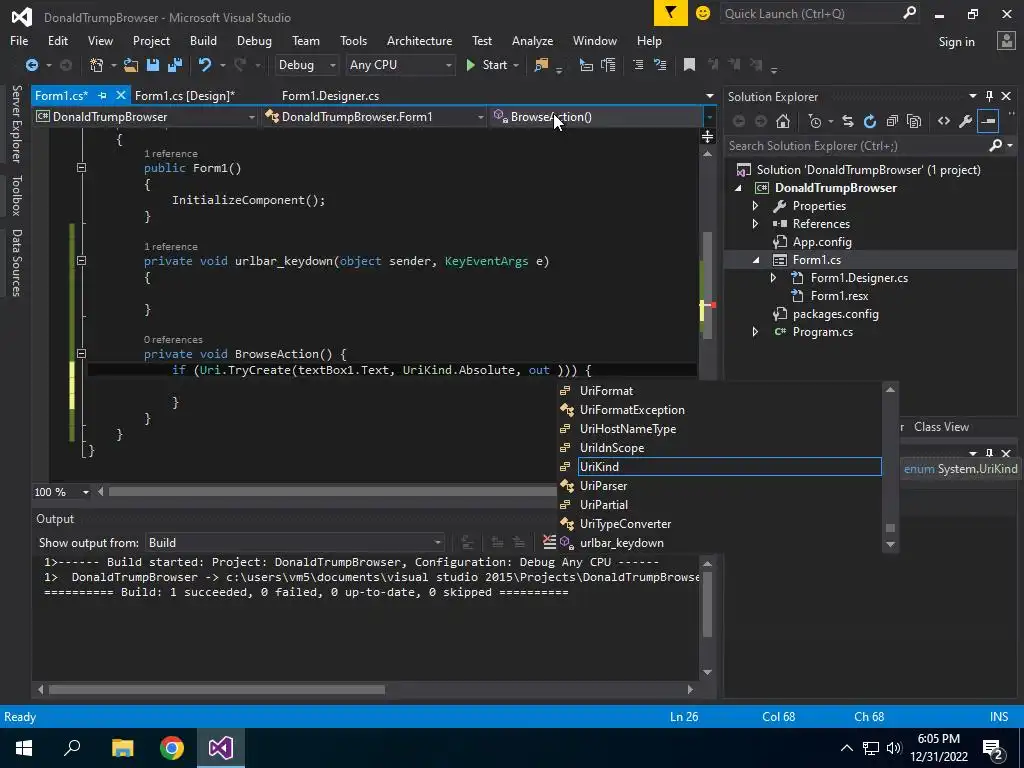The image size is (1024, 768).
Task: Click the Start debugging button
Action: pyautogui.click(x=487, y=65)
